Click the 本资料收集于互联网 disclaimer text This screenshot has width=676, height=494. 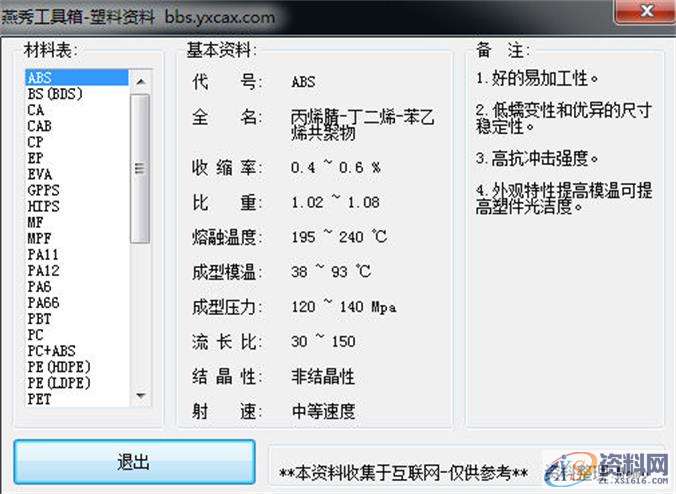coord(403,473)
